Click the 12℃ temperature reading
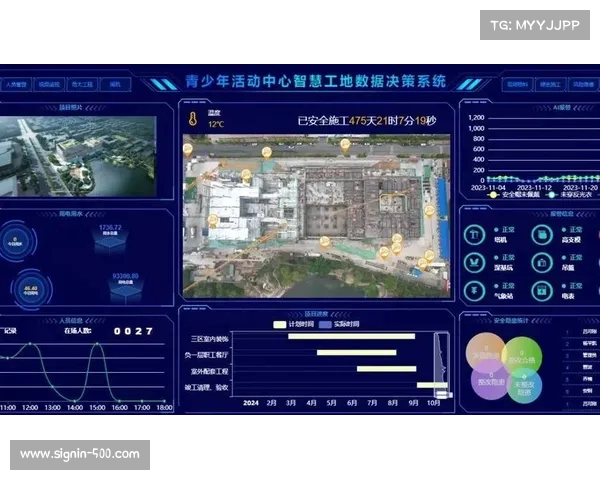 pyautogui.click(x=216, y=124)
